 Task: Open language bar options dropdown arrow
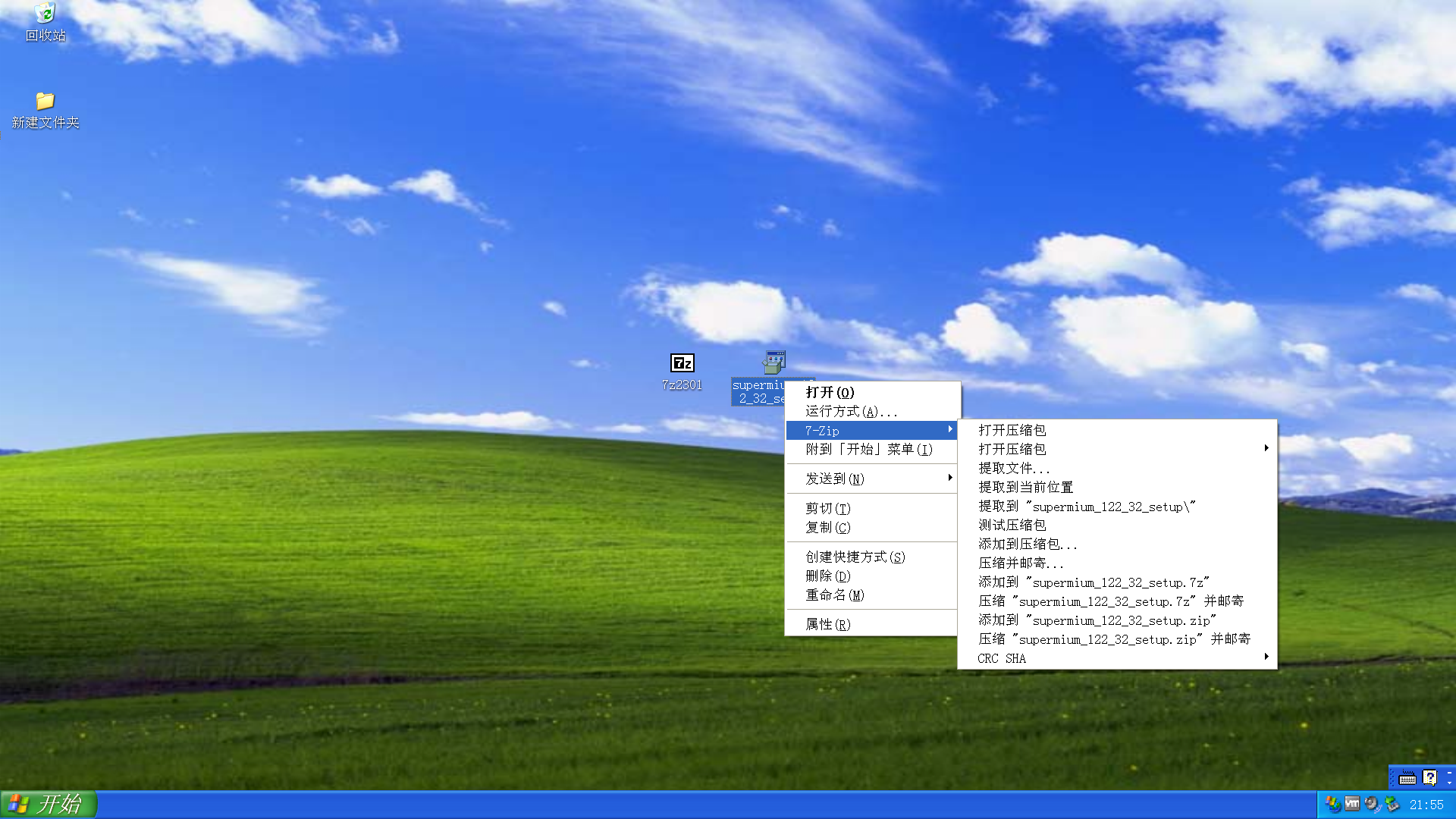click(x=1449, y=783)
